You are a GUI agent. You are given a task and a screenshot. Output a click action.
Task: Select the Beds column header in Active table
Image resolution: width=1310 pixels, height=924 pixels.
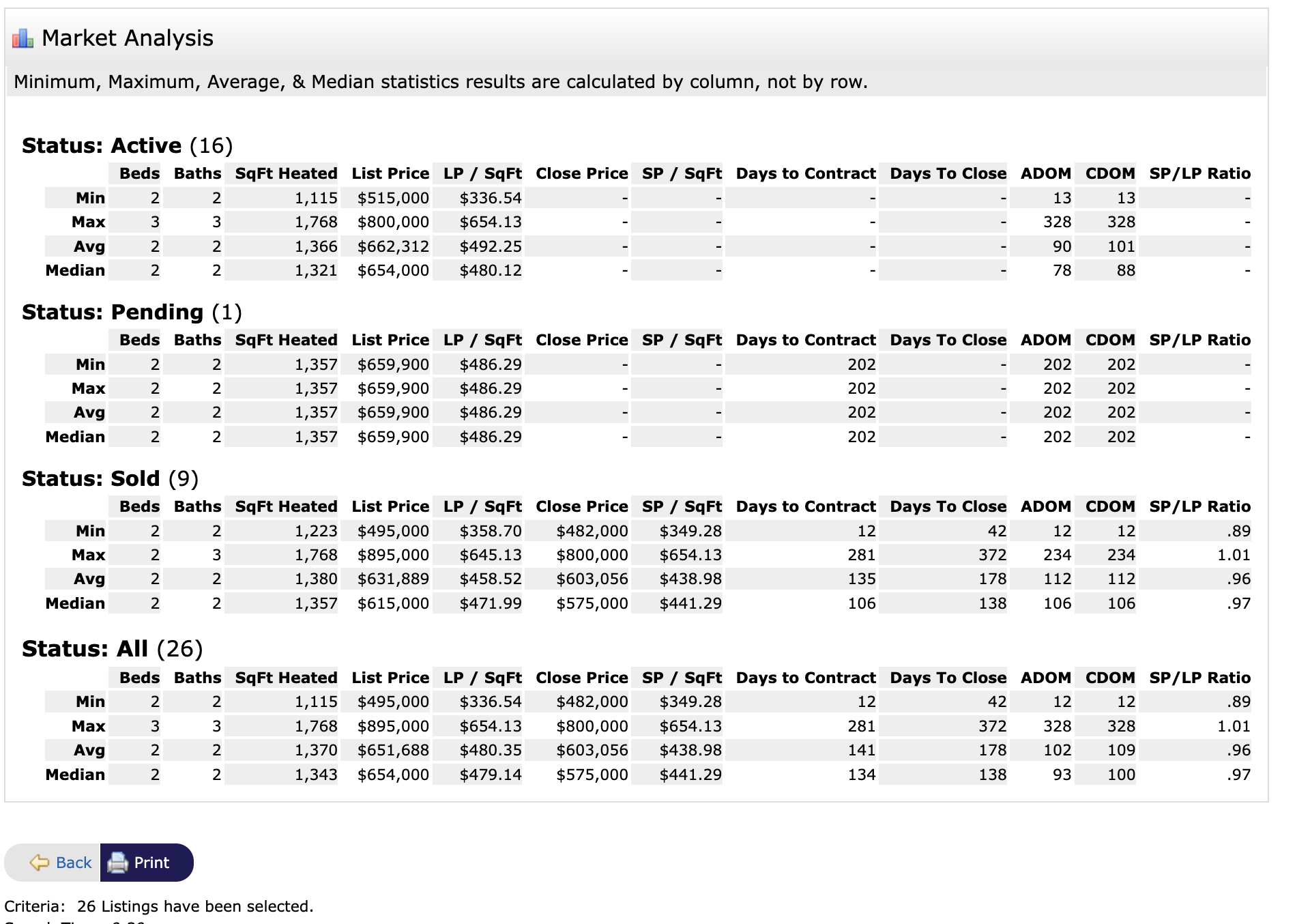pos(139,173)
